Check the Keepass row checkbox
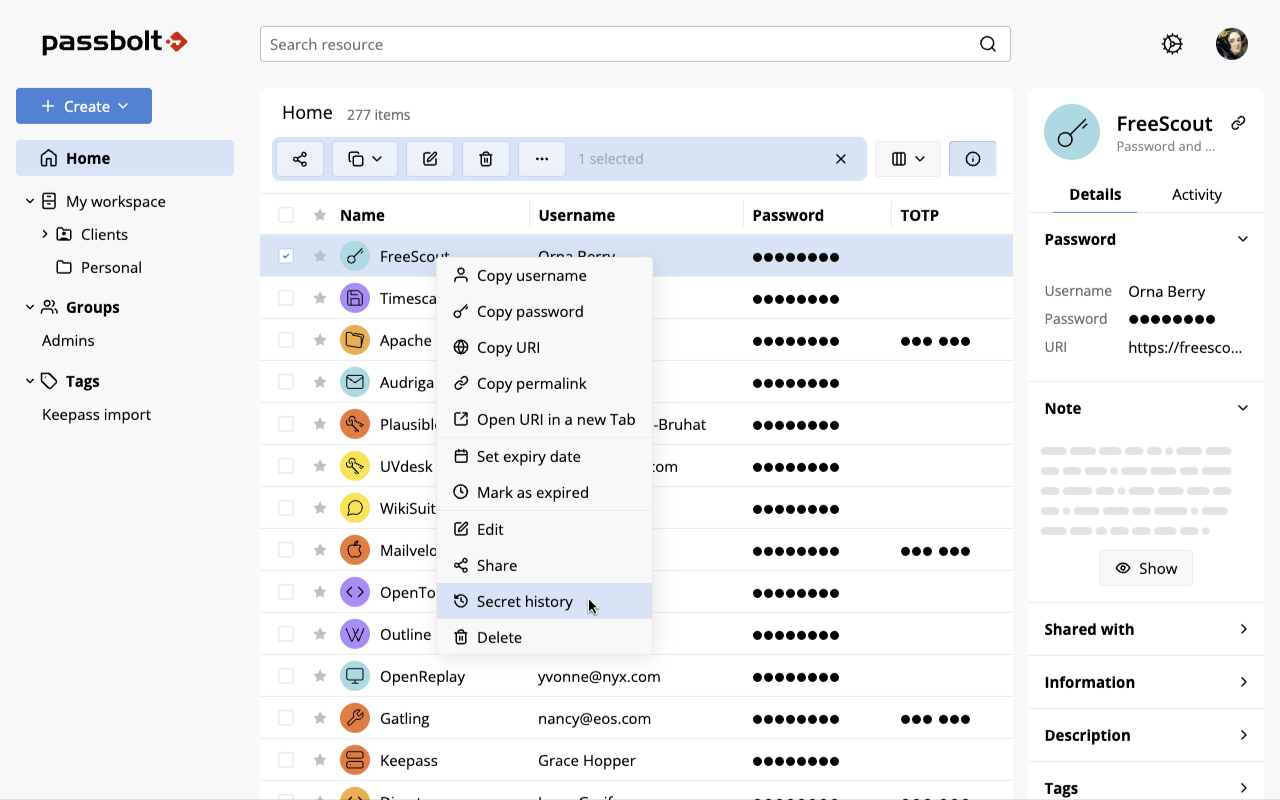Image resolution: width=1280 pixels, height=800 pixels. [x=286, y=760]
